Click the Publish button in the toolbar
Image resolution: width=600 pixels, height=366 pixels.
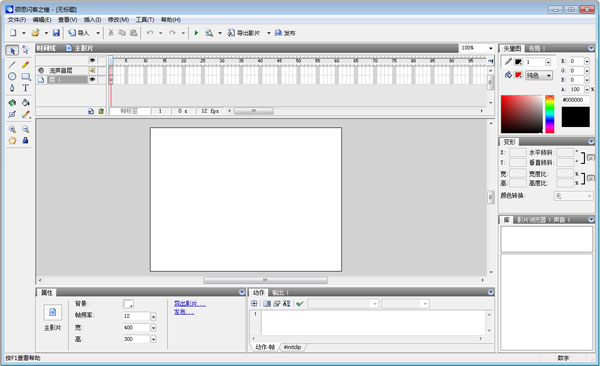point(285,33)
